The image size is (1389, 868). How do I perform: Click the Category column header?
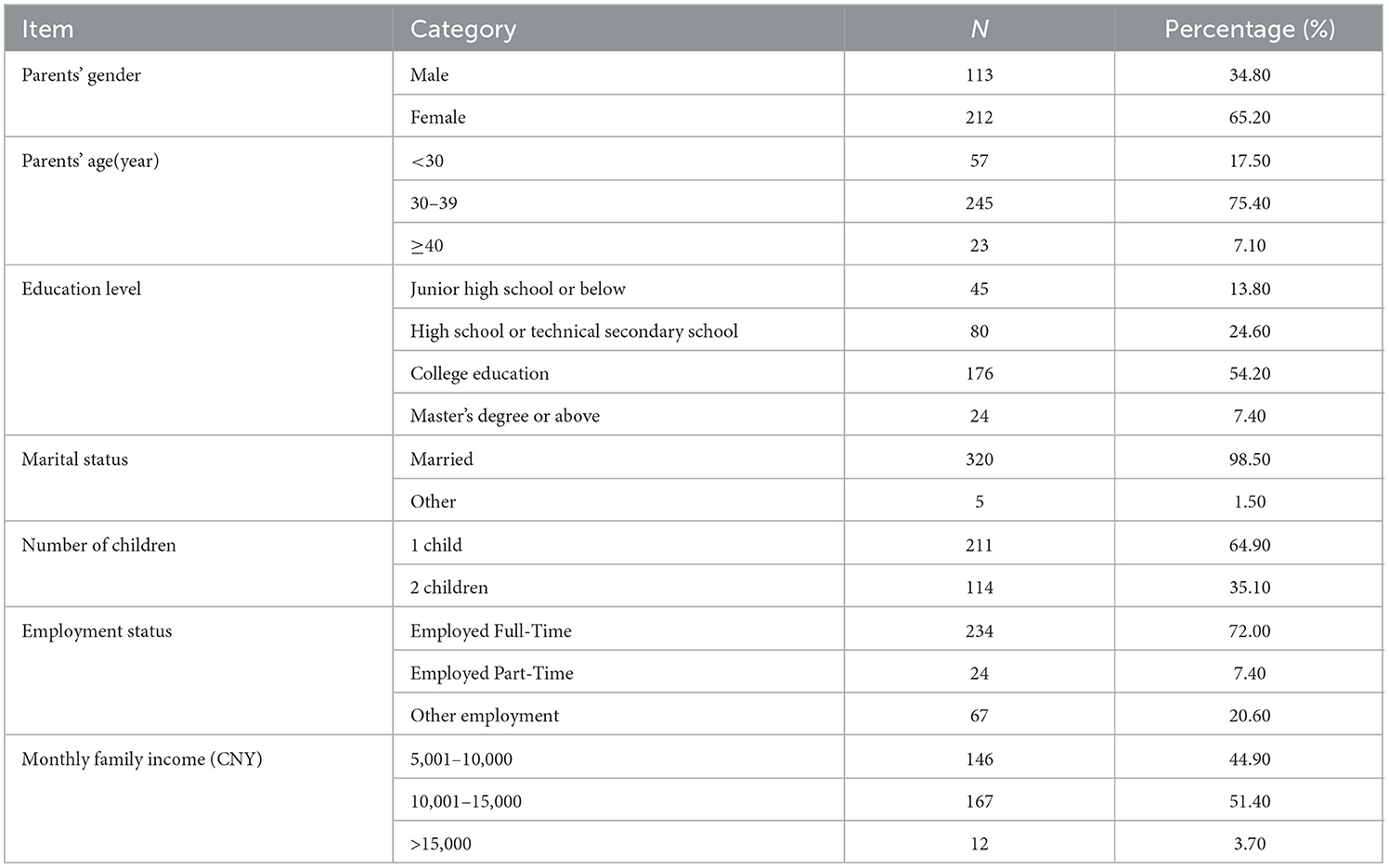[462, 30]
